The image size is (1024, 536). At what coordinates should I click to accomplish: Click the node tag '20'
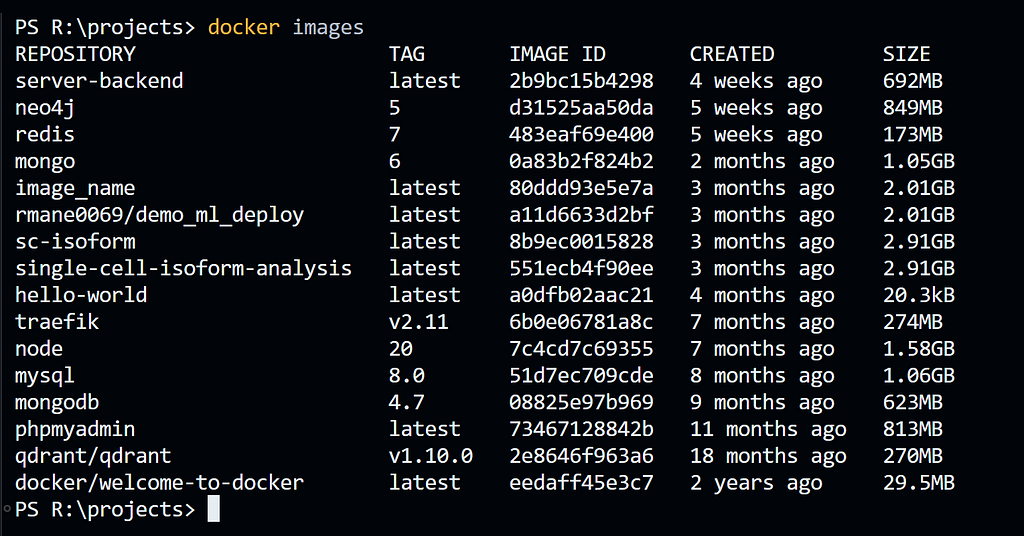(x=401, y=349)
